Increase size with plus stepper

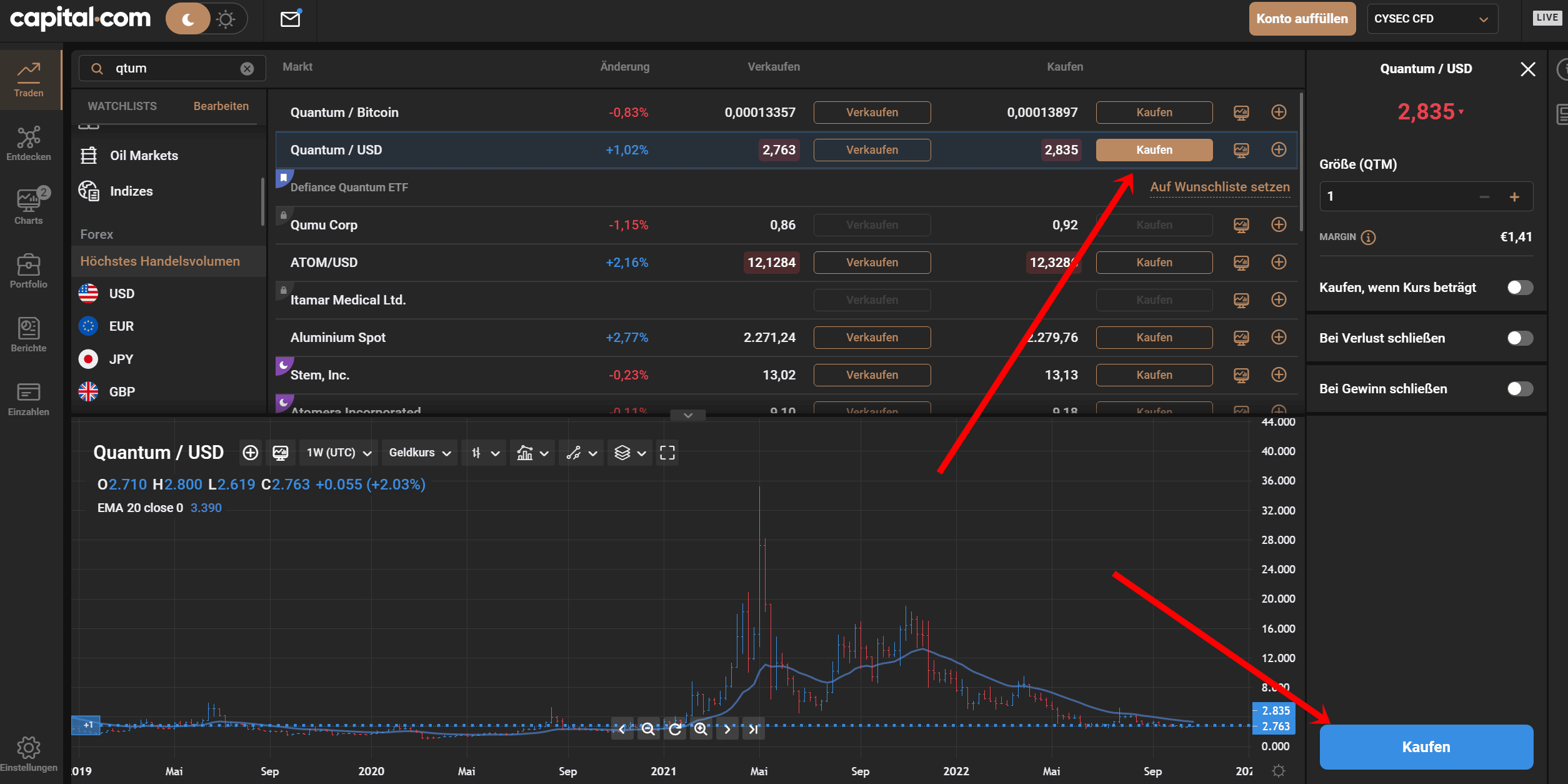[1514, 197]
